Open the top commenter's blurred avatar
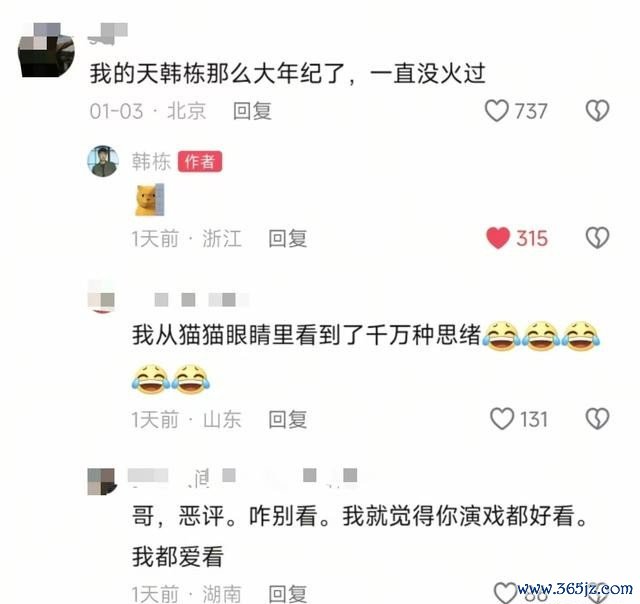 tap(46, 50)
